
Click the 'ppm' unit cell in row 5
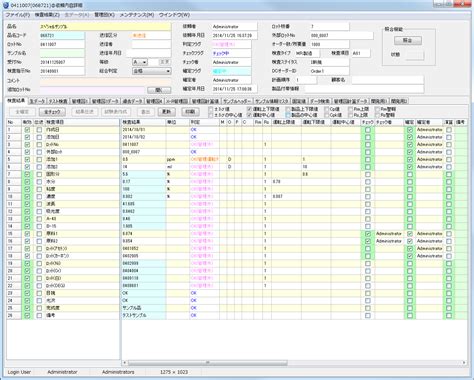tap(177, 159)
